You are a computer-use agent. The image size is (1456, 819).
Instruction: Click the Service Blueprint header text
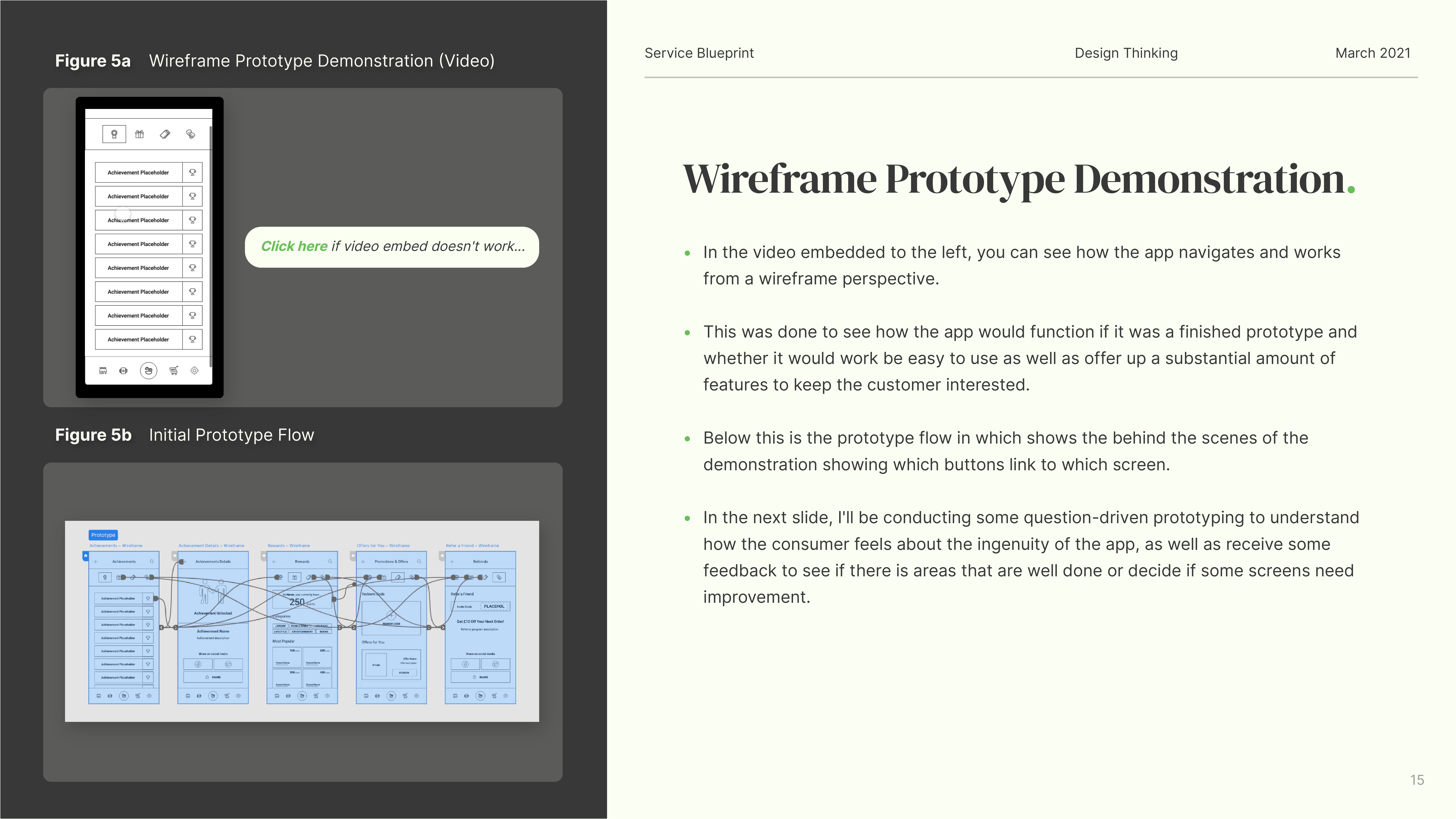point(699,53)
